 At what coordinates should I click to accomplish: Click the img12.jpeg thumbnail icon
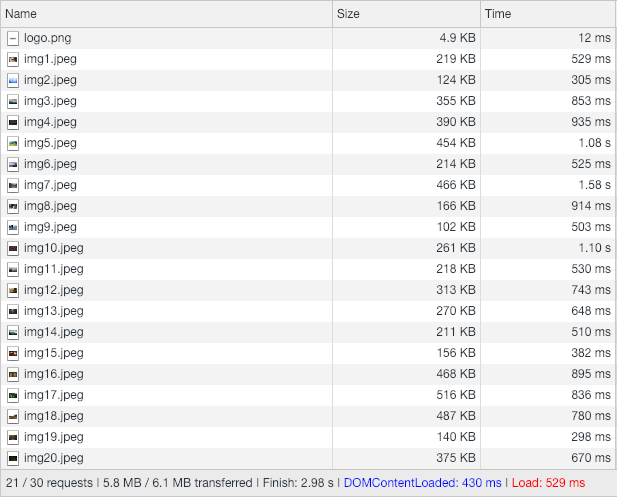13,290
